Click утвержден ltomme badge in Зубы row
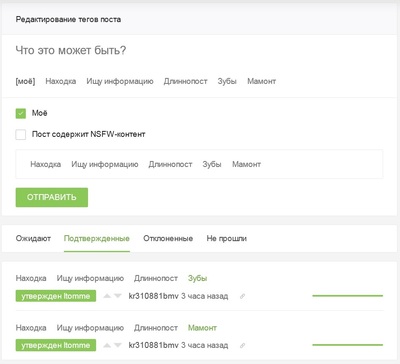The height and width of the screenshot is (364, 400). 56,296
